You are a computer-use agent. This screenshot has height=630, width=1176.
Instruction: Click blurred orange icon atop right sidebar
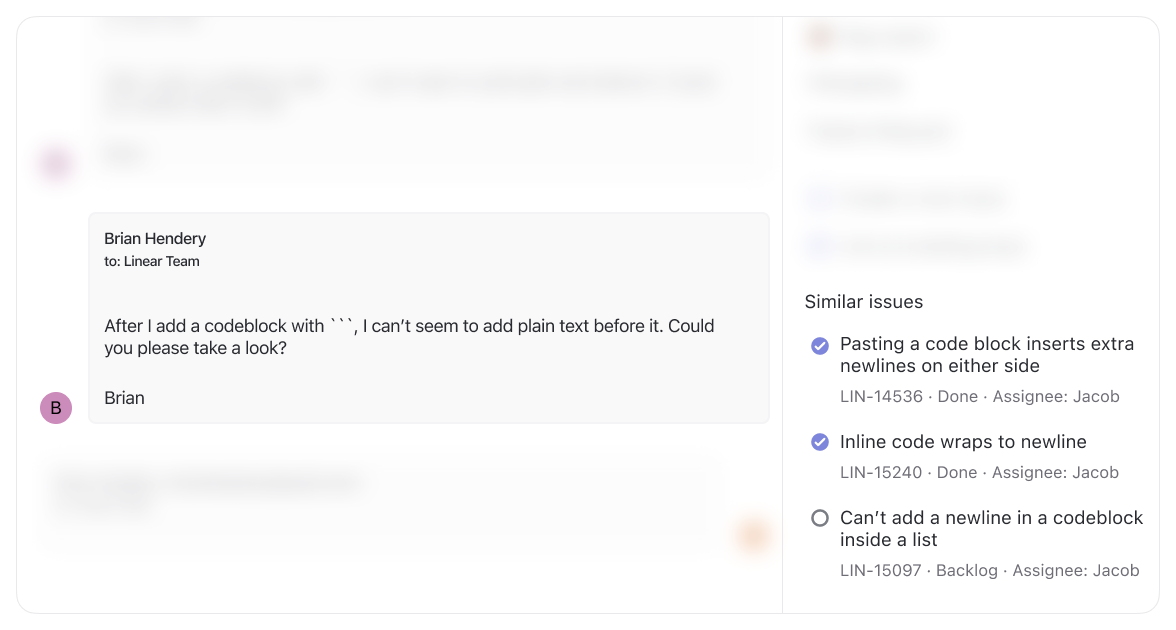pos(820,37)
